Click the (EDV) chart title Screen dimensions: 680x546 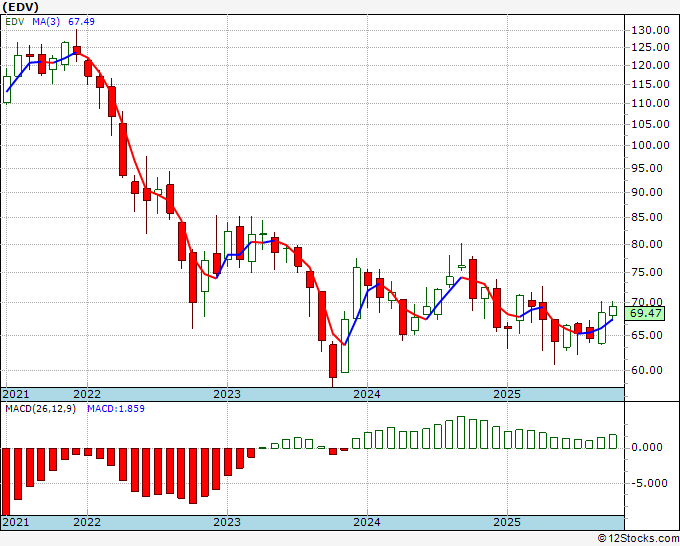pyautogui.click(x=21, y=7)
